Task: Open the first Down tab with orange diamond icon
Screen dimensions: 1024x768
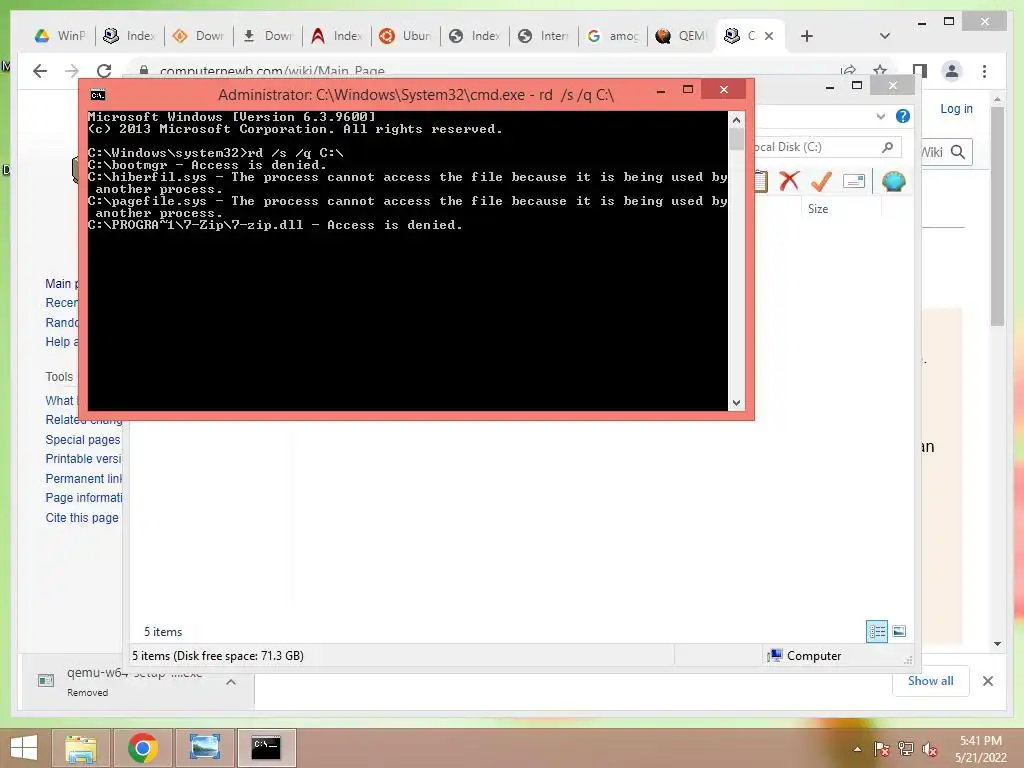Action: [198, 36]
